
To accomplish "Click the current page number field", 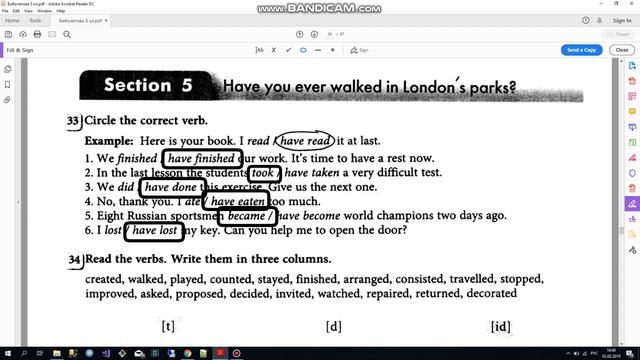I will click(x=330, y=35).
